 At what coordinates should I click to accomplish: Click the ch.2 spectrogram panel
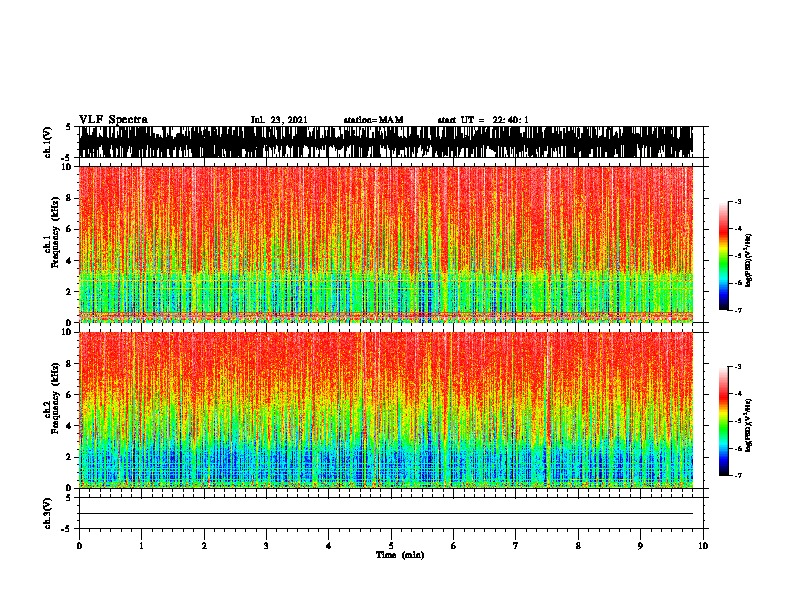click(x=386, y=410)
